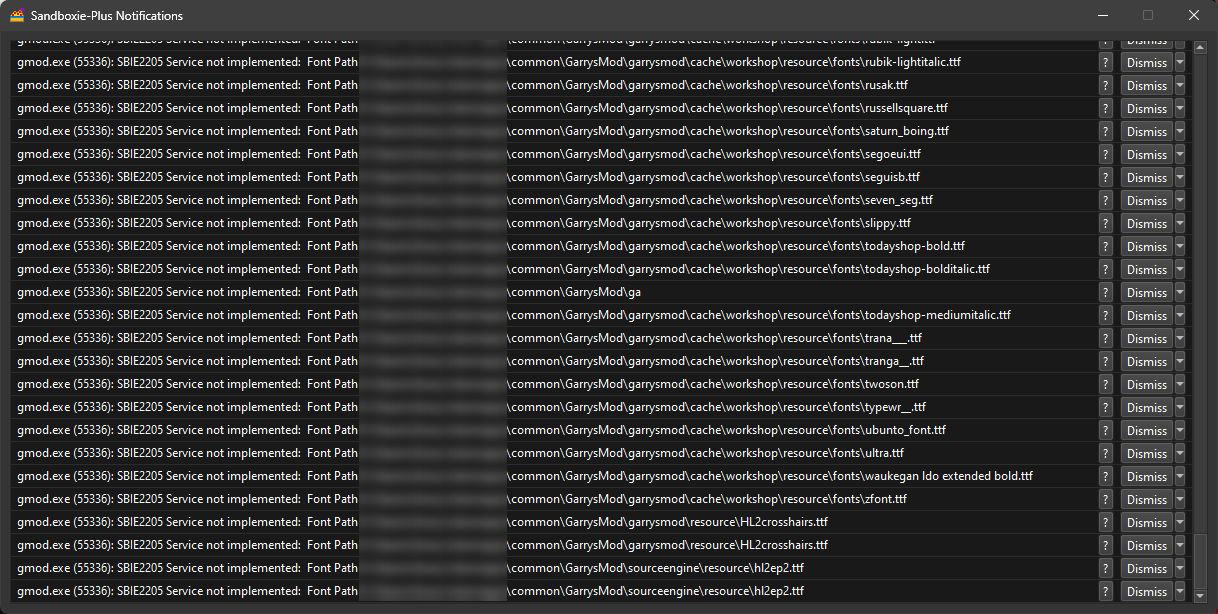This screenshot has height=614, width=1218.
Task: Click help icon on the rusak.ttf notification
Action: pyautogui.click(x=1105, y=85)
